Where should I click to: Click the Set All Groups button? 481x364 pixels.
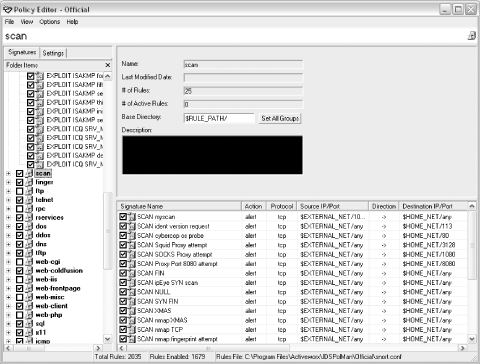point(280,118)
